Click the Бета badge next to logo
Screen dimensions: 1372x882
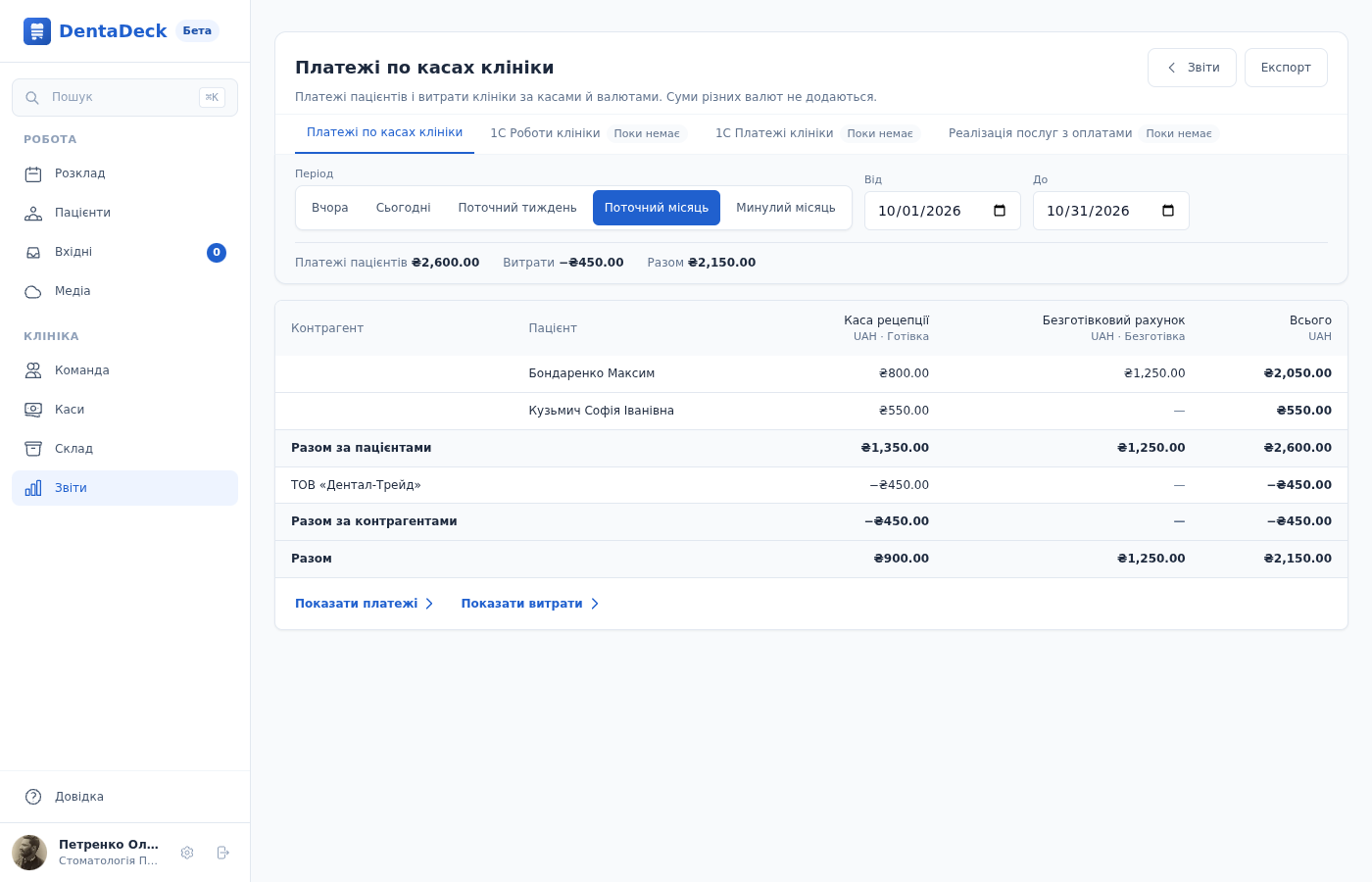(x=197, y=31)
